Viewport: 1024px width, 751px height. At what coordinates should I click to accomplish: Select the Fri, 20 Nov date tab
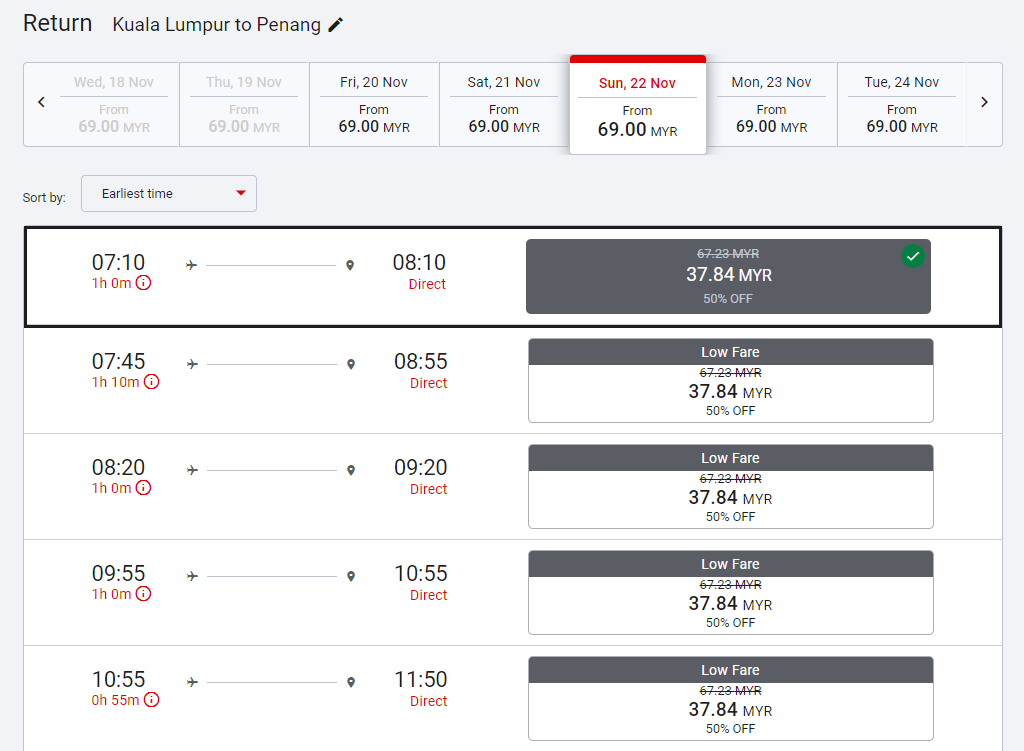click(374, 104)
